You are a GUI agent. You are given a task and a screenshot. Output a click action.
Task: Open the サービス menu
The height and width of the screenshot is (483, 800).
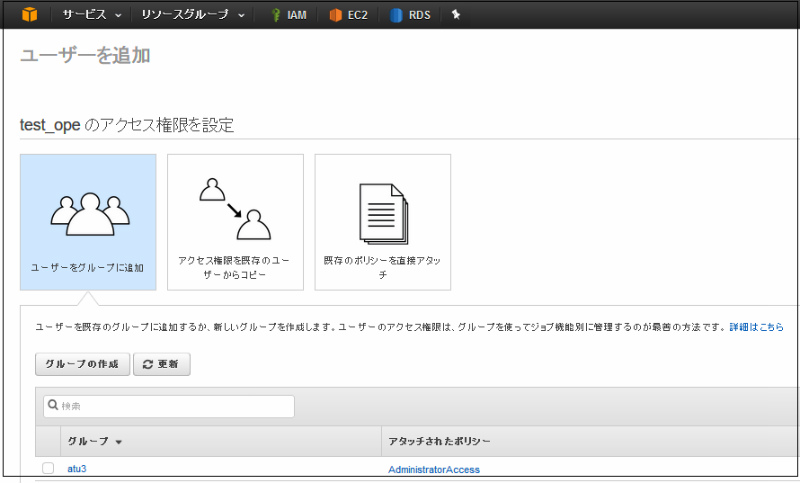pos(91,15)
